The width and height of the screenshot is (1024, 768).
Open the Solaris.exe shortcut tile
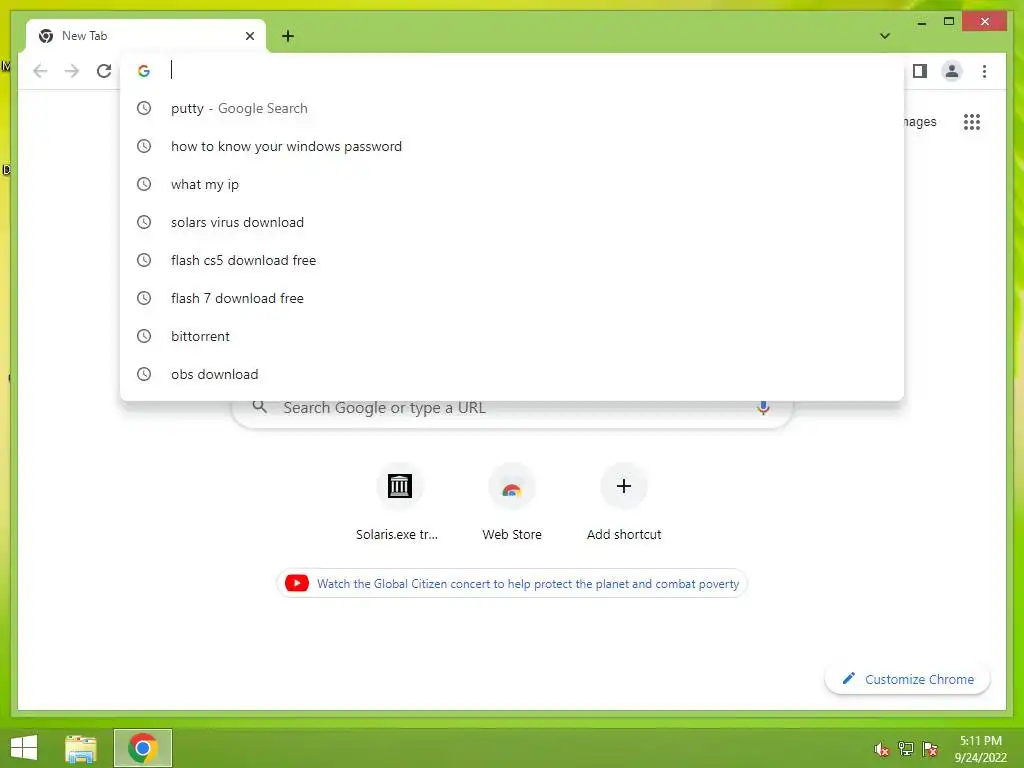pos(398,502)
